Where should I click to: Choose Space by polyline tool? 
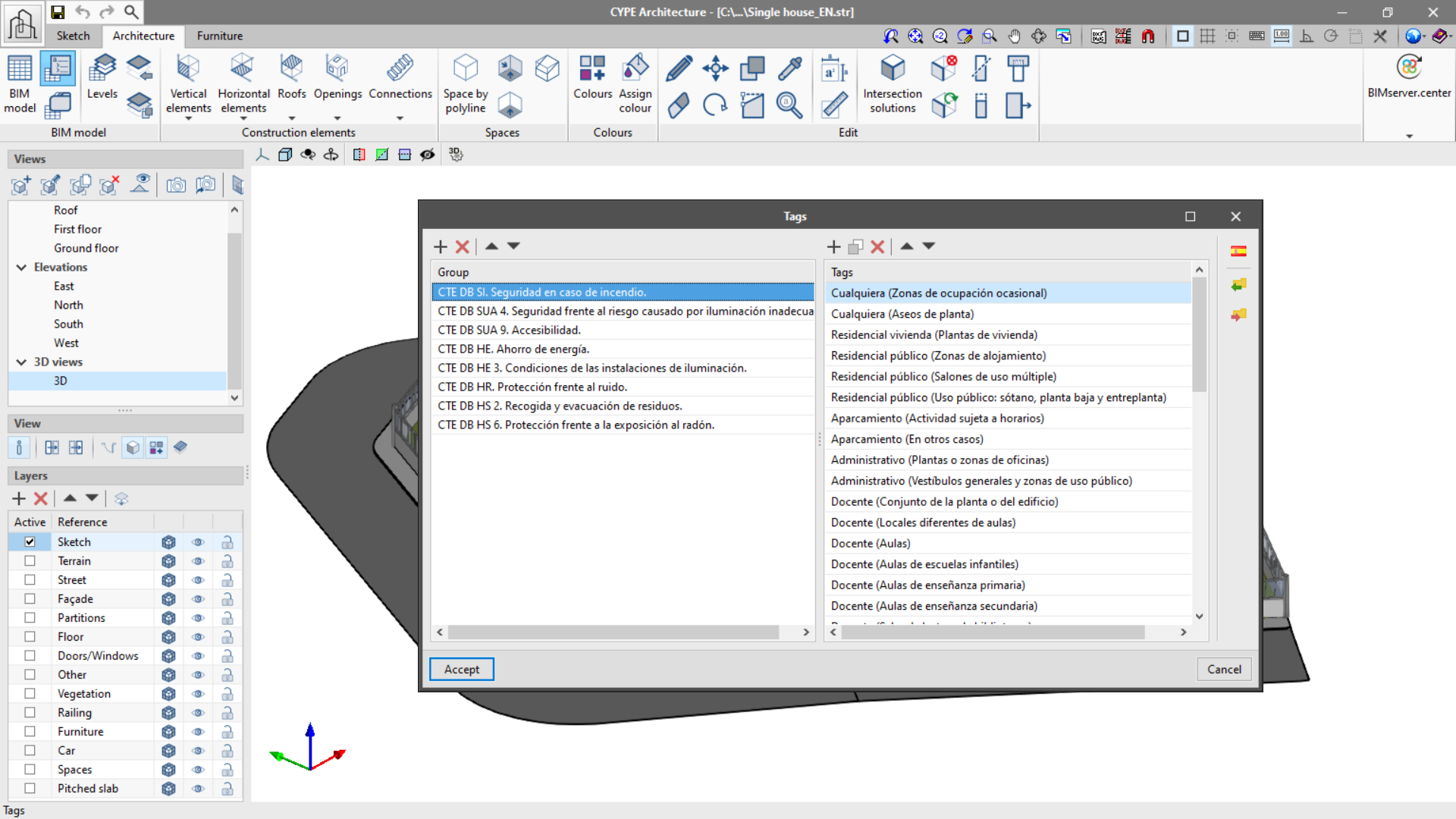pyautogui.click(x=466, y=84)
